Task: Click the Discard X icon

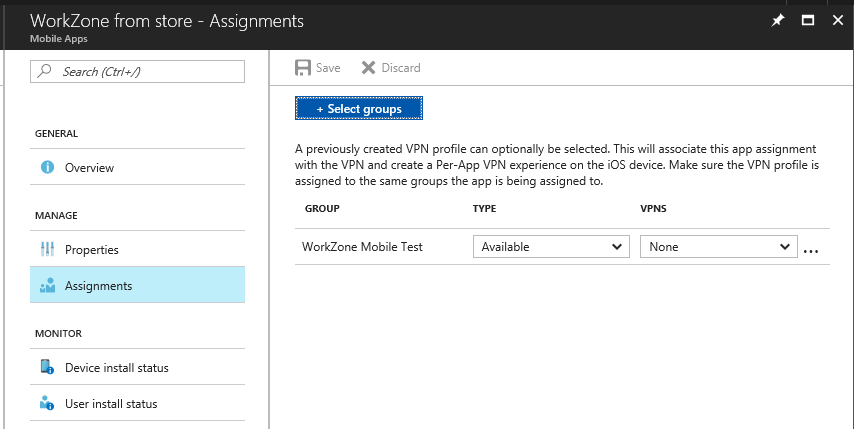Action: tap(369, 68)
